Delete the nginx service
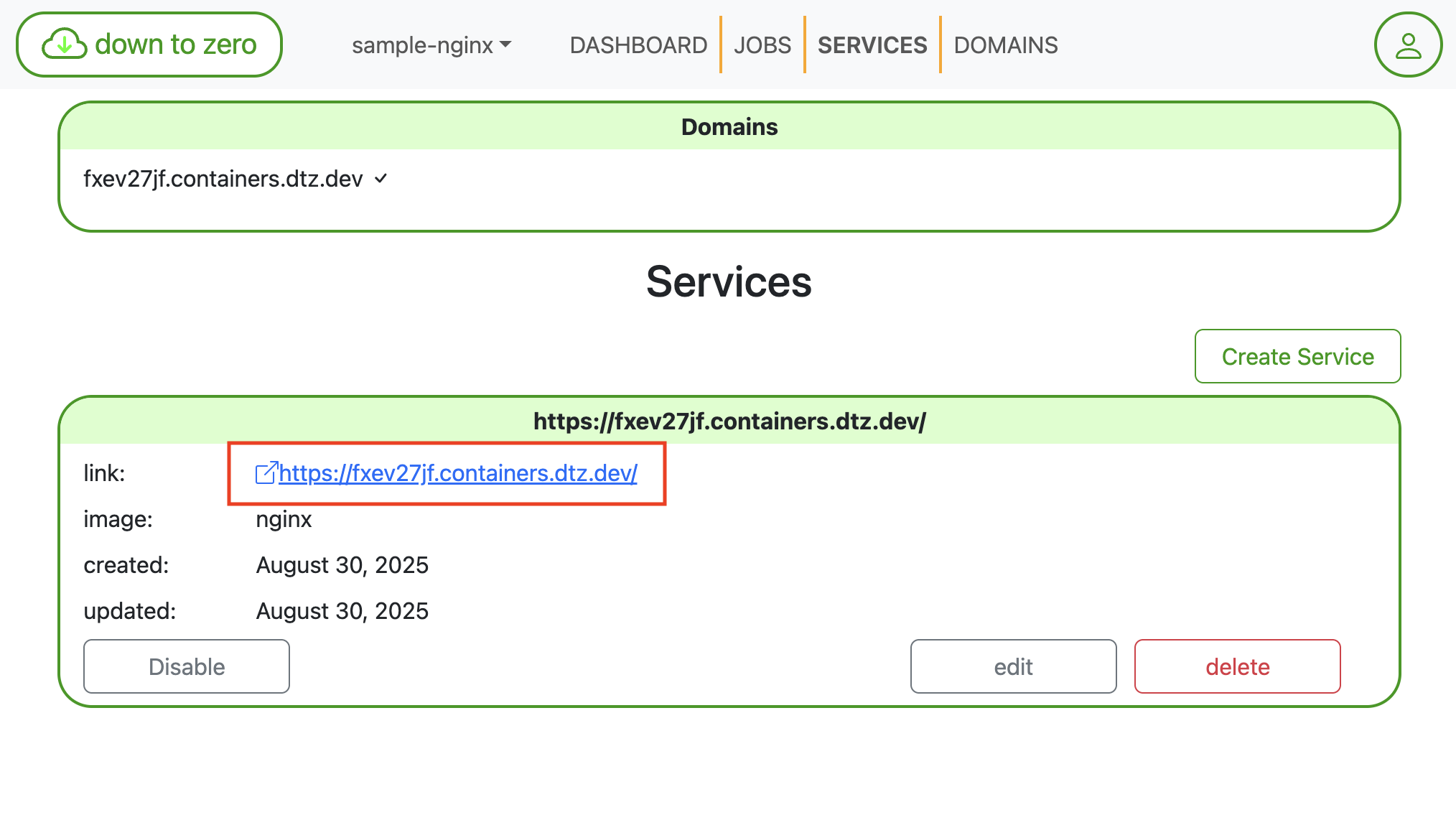 click(1237, 666)
